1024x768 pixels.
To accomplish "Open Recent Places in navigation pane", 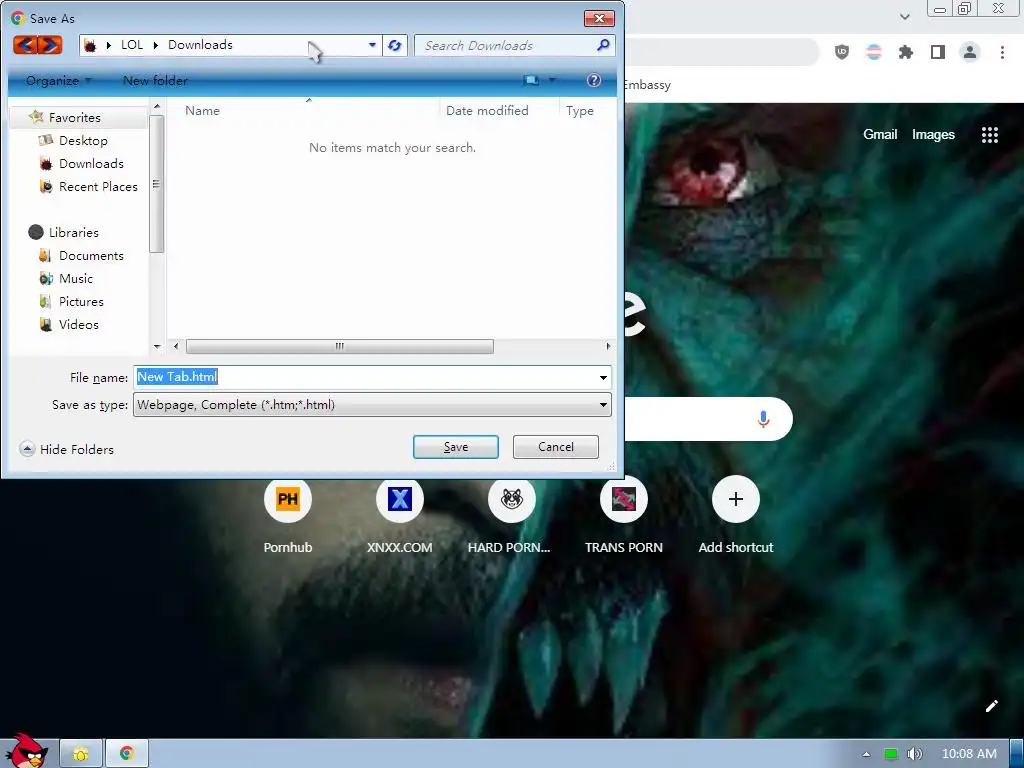I will pos(98,187).
